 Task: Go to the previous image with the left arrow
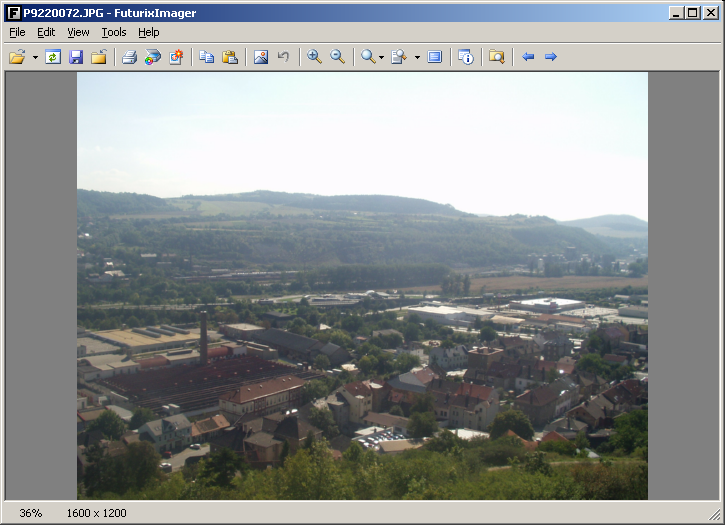[x=528, y=57]
